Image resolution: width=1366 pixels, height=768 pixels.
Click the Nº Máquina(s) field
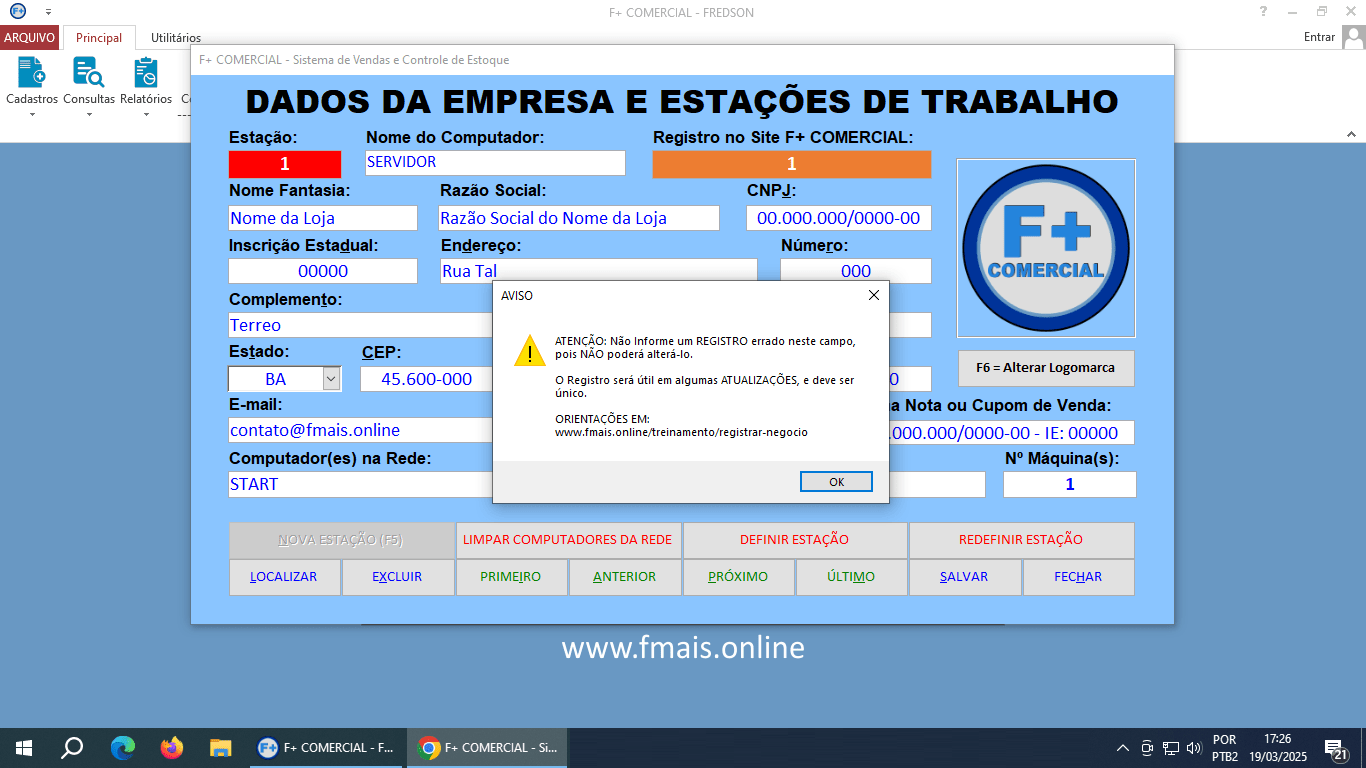point(1070,484)
